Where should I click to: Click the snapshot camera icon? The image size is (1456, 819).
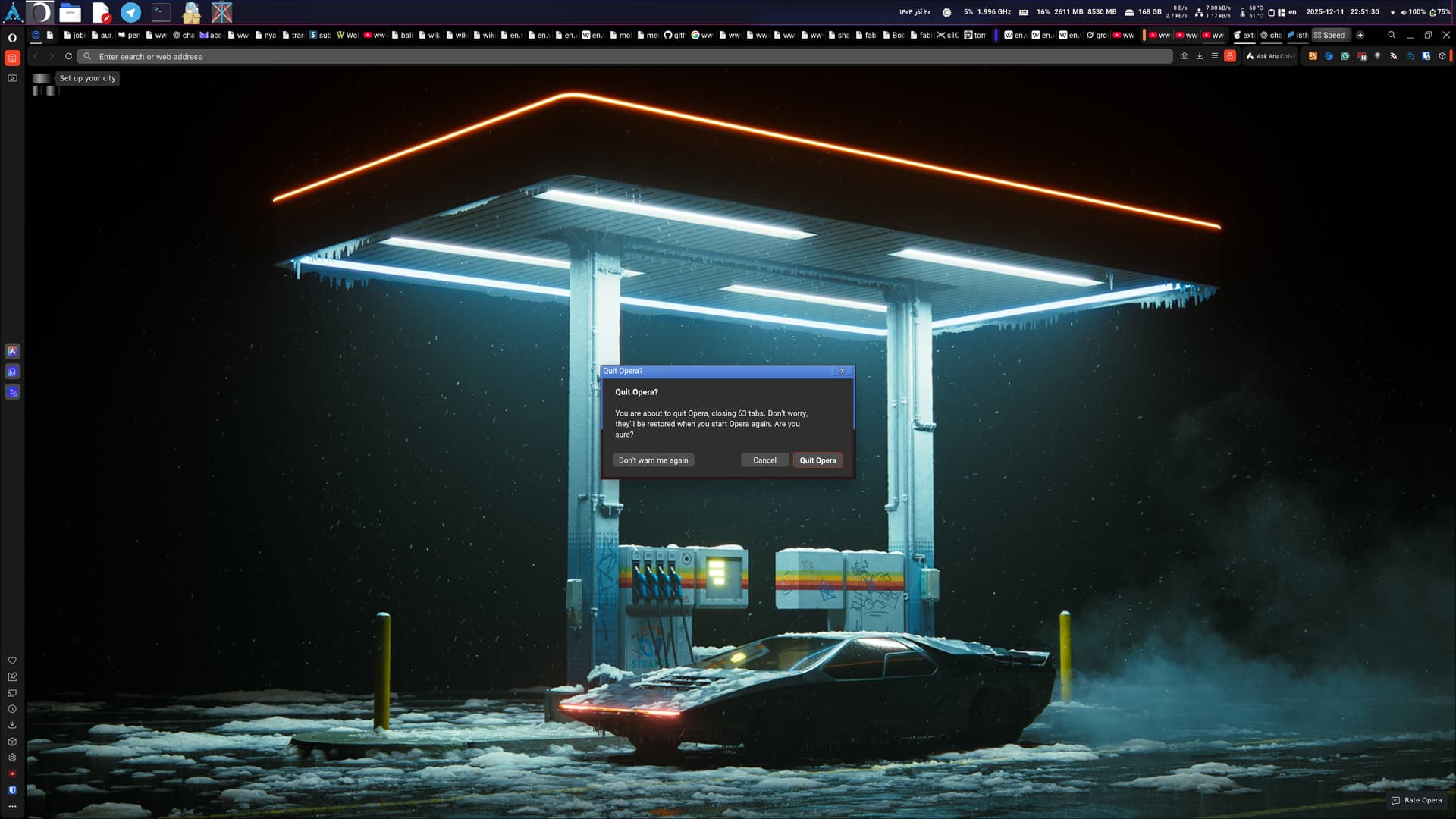pyautogui.click(x=1185, y=56)
